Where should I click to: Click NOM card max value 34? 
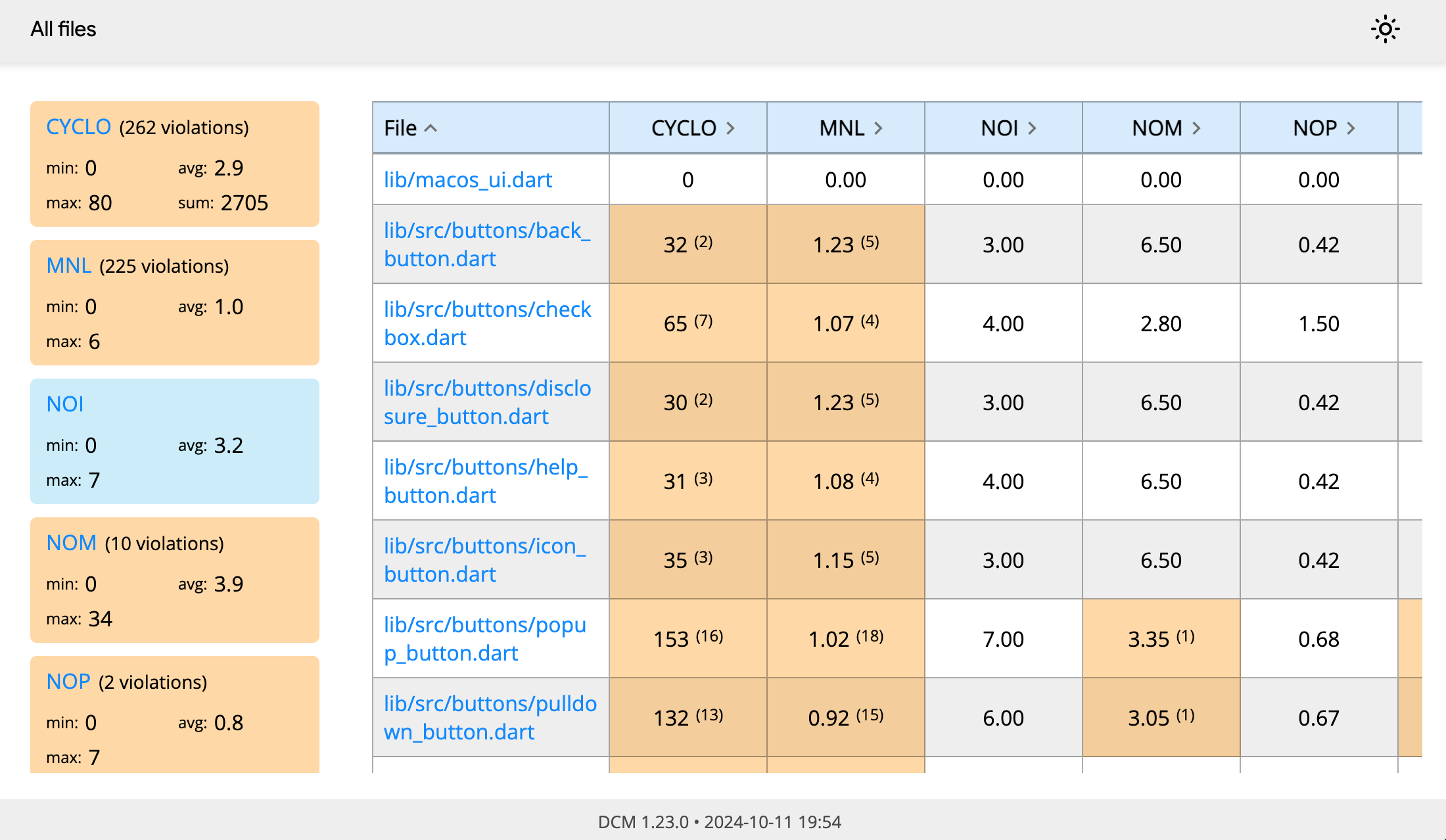coord(101,618)
